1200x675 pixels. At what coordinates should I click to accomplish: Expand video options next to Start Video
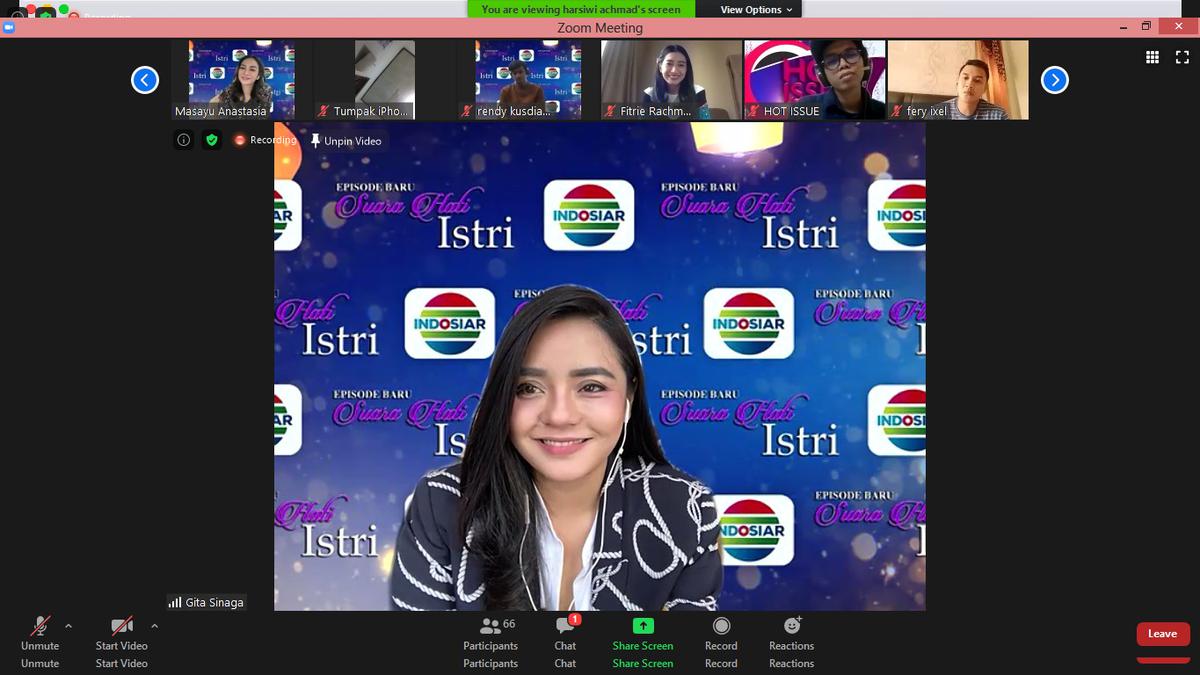point(154,625)
